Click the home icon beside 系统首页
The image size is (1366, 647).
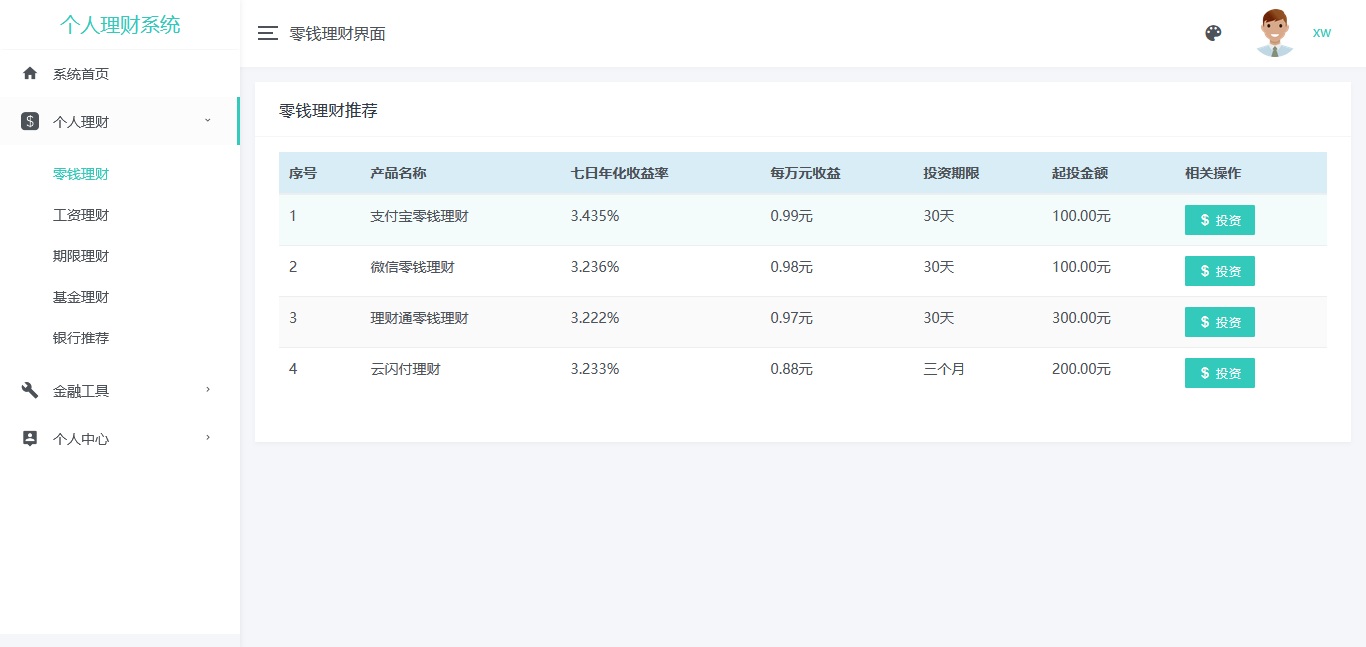(x=30, y=73)
